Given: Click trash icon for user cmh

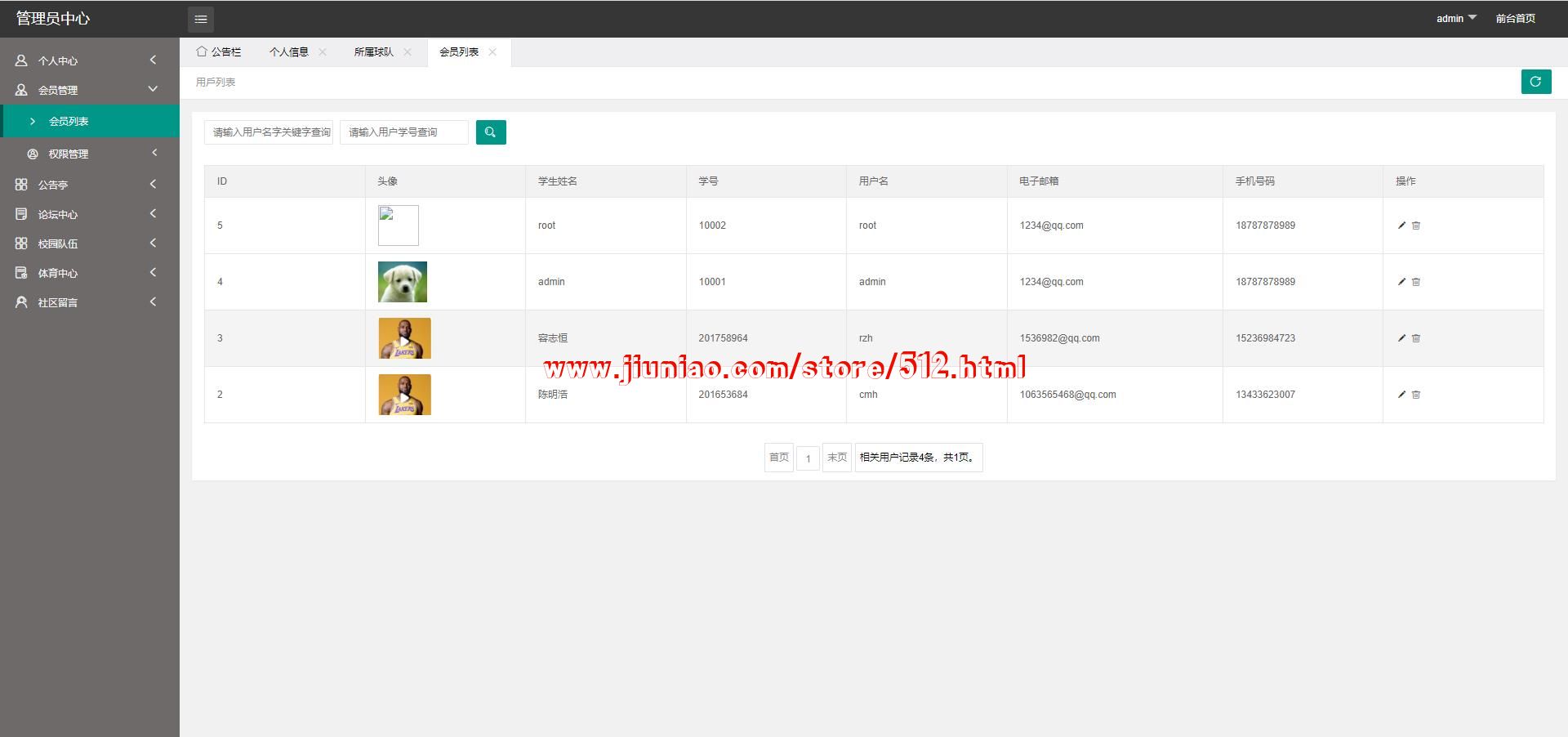Looking at the screenshot, I should tap(1416, 395).
